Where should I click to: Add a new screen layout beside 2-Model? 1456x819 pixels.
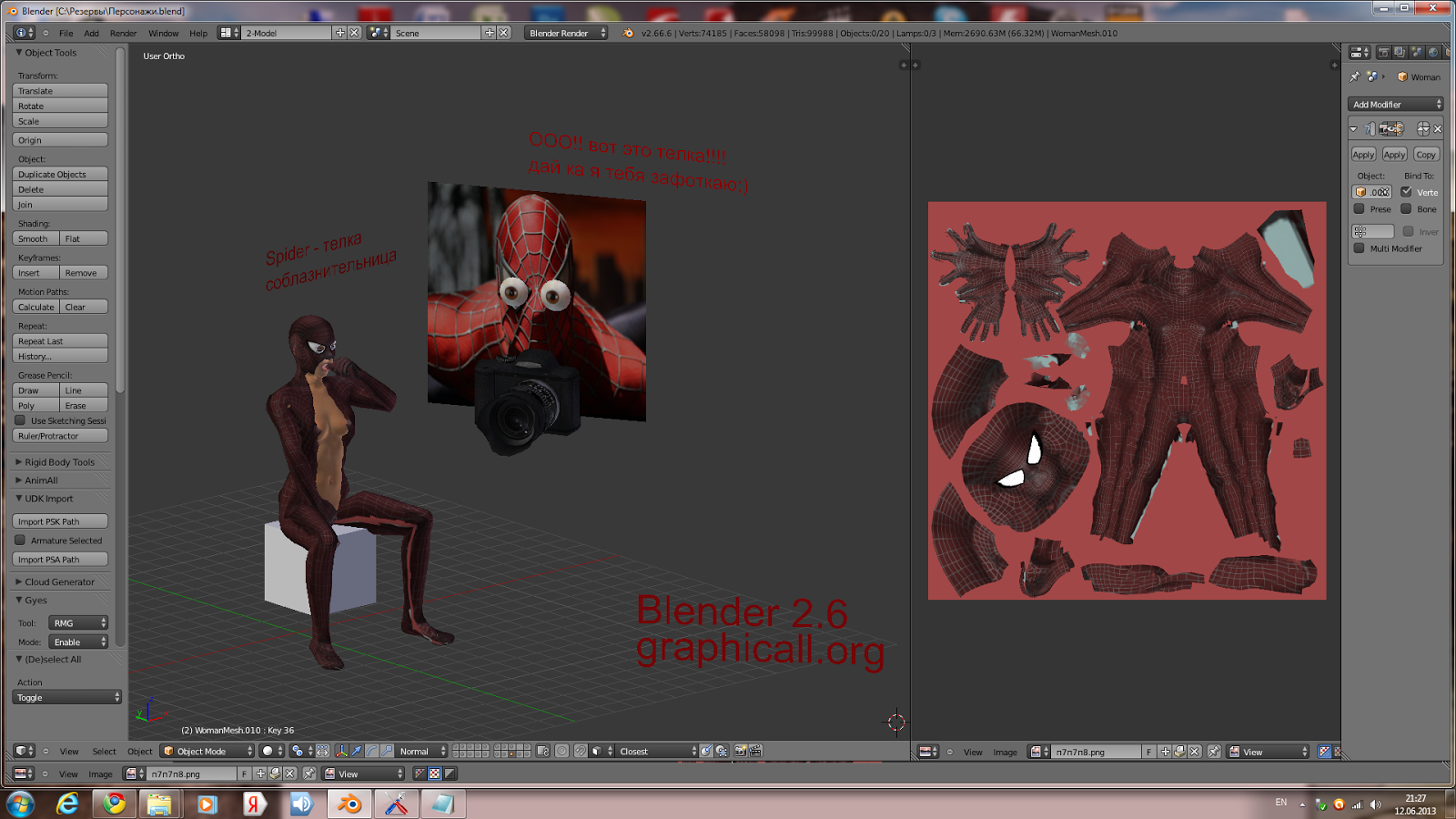[x=340, y=33]
